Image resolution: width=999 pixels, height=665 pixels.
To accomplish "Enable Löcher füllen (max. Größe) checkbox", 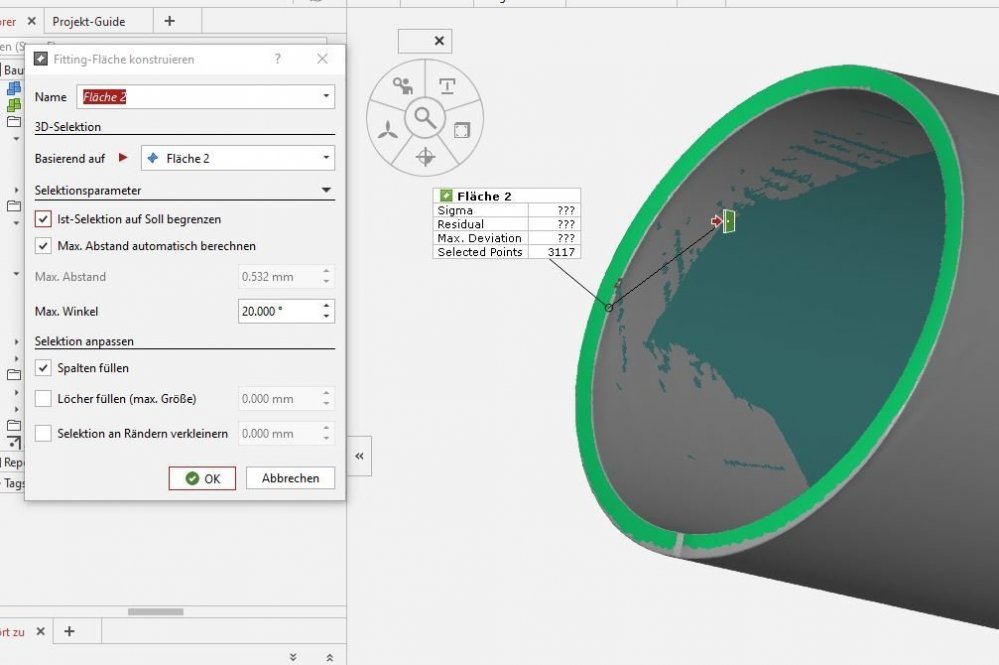I will tap(43, 399).
